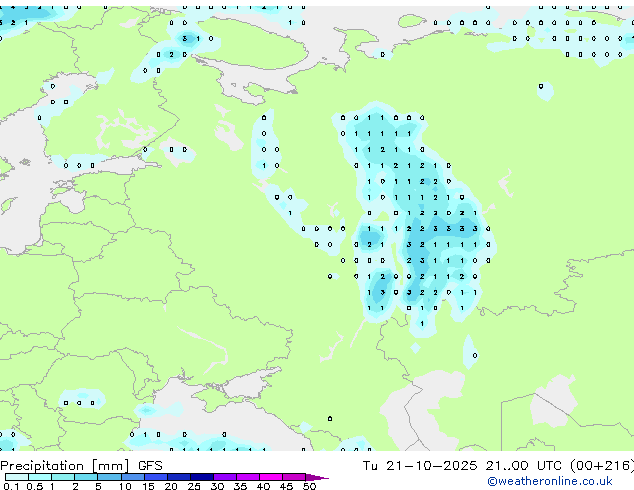Click the above-50 mm legend arrow tip
Screen dimensions: 634x490
click(317, 477)
